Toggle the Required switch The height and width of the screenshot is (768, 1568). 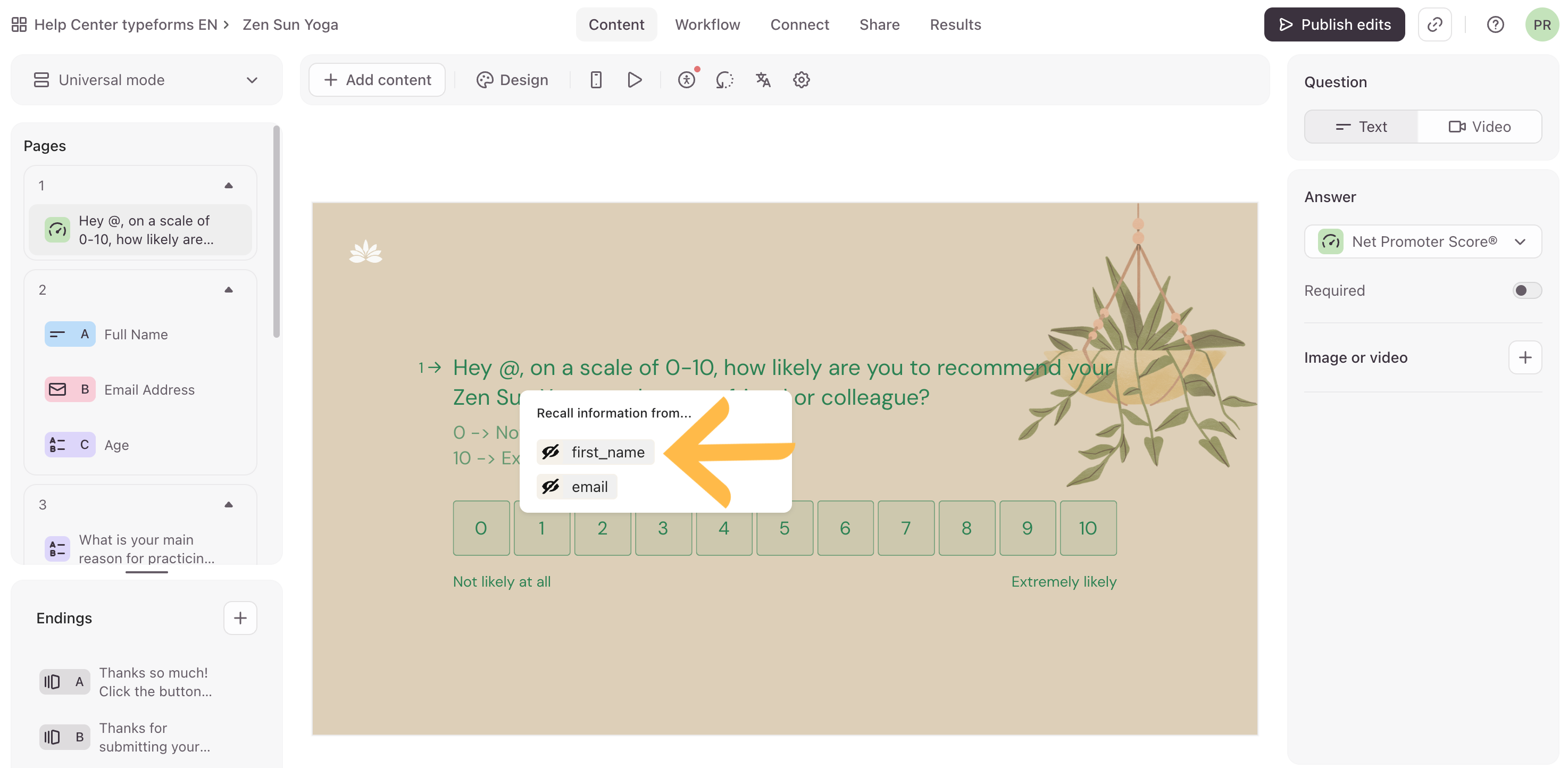[1526, 290]
